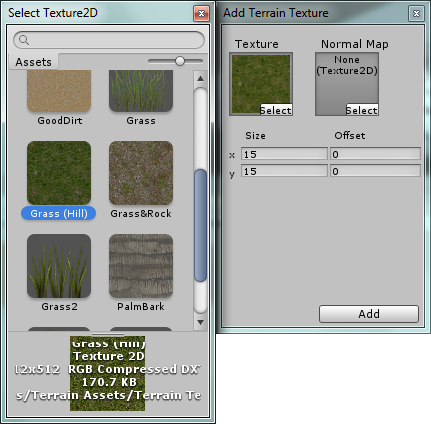Click the Normal Map empty slot

coord(347,84)
